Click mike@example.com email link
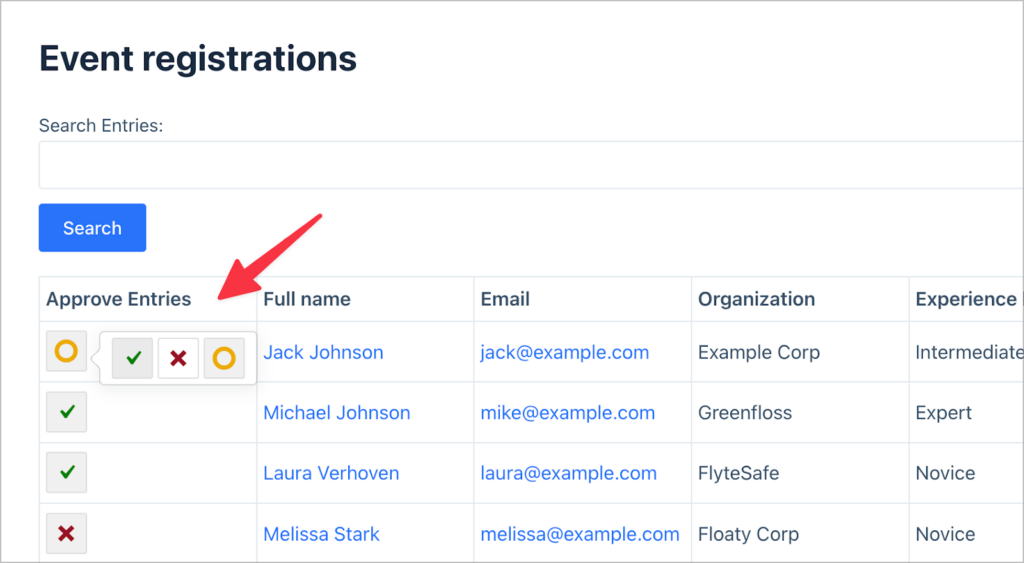The image size is (1024, 563). coord(567,413)
